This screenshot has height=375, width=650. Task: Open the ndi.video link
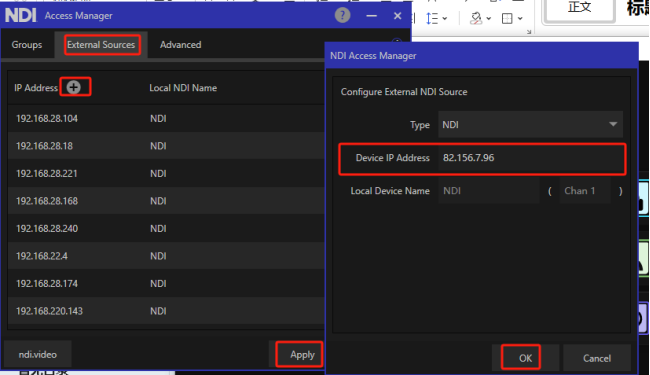38,354
